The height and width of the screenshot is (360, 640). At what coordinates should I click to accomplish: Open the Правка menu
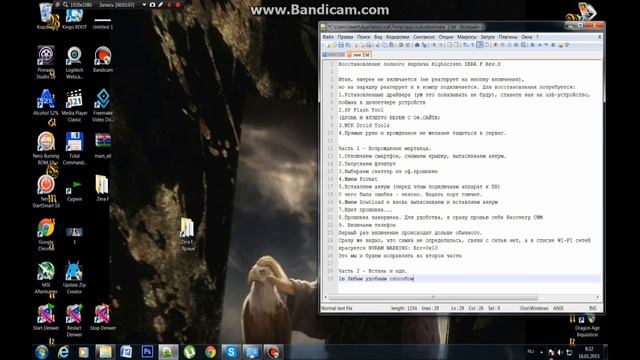pos(345,37)
